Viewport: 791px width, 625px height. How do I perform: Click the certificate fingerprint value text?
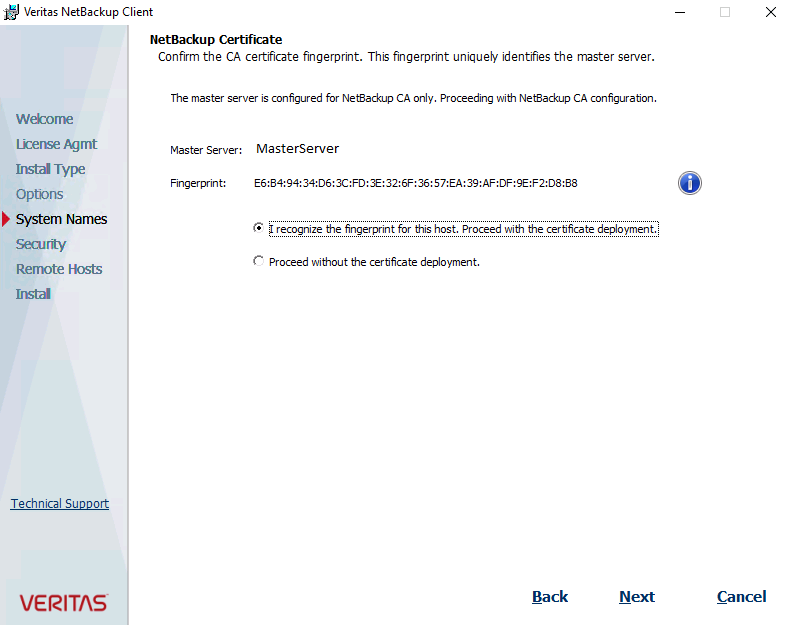pyautogui.click(x=415, y=183)
